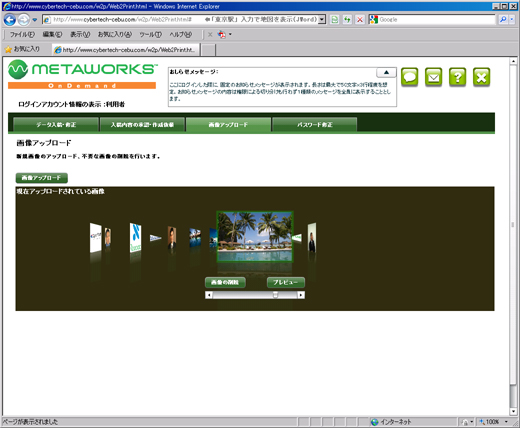Click the carousel slider handle

tap(275, 295)
